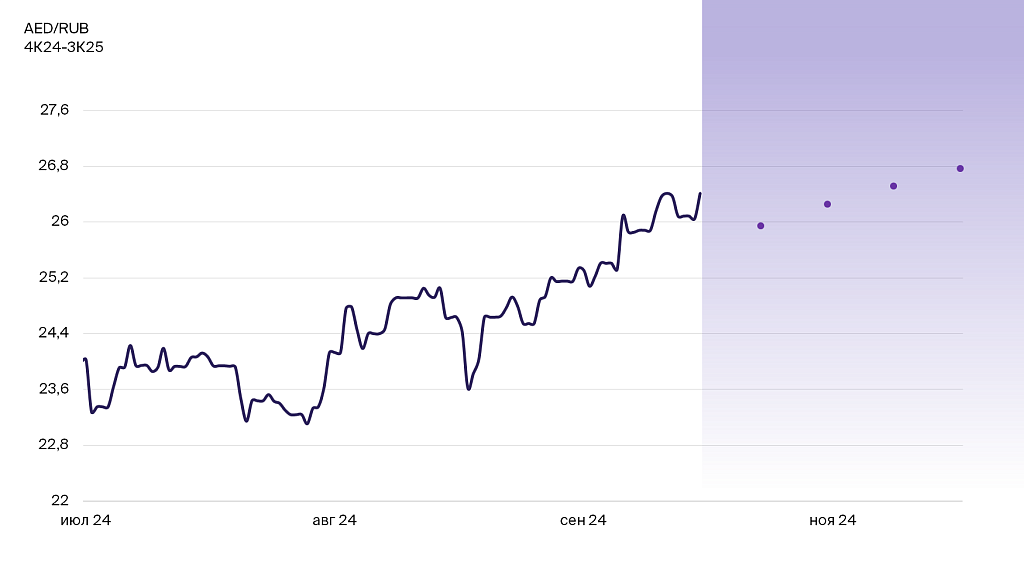
Task: Click the leftmost starting point of the line
Action: (85, 359)
